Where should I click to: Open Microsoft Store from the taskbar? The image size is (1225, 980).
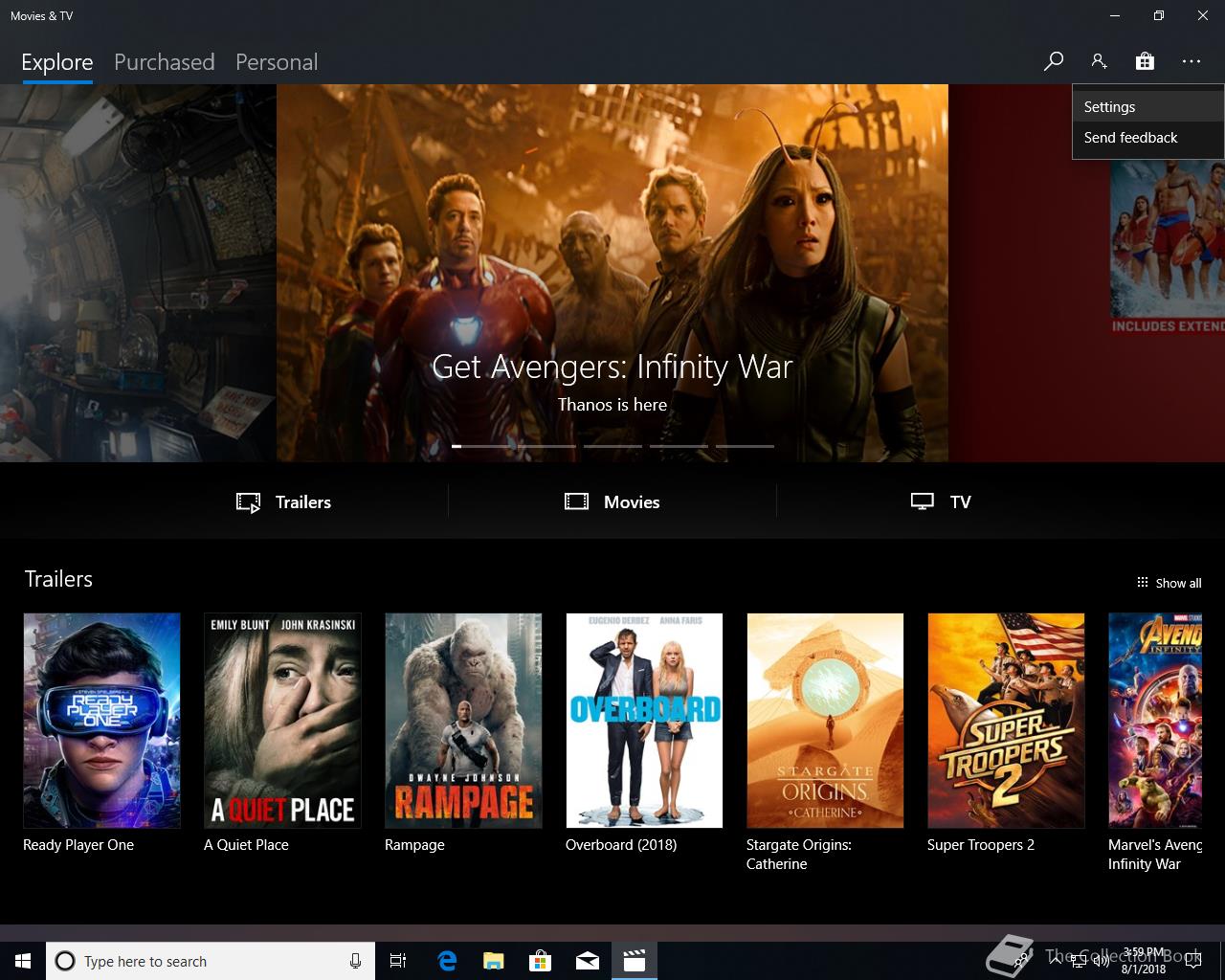(541, 961)
